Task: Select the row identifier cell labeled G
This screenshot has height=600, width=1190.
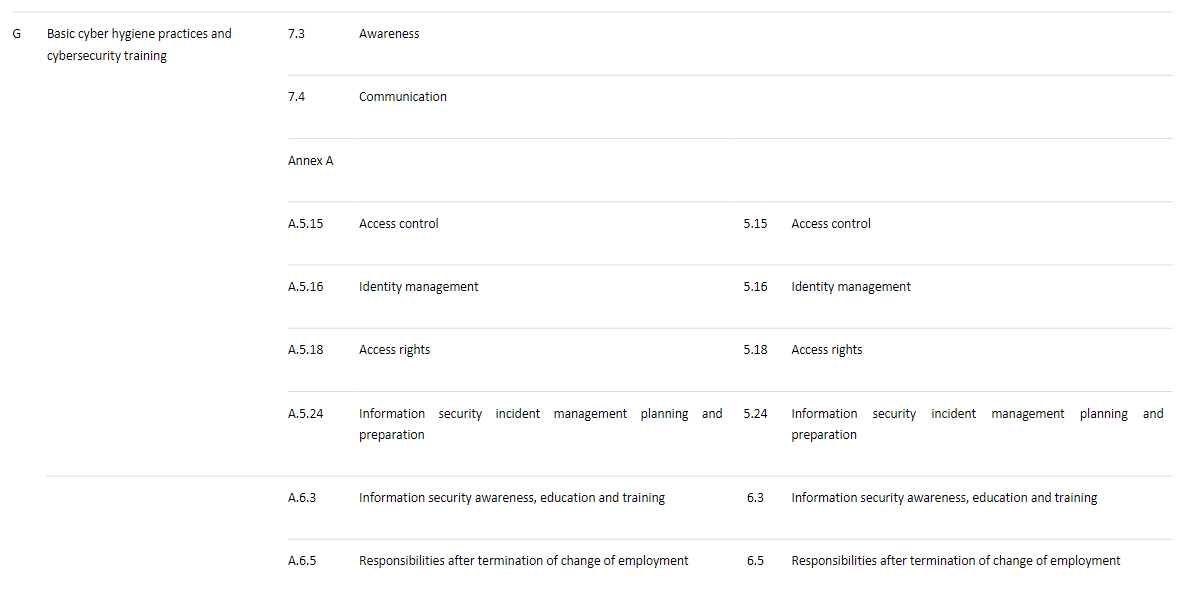Action: (x=16, y=33)
